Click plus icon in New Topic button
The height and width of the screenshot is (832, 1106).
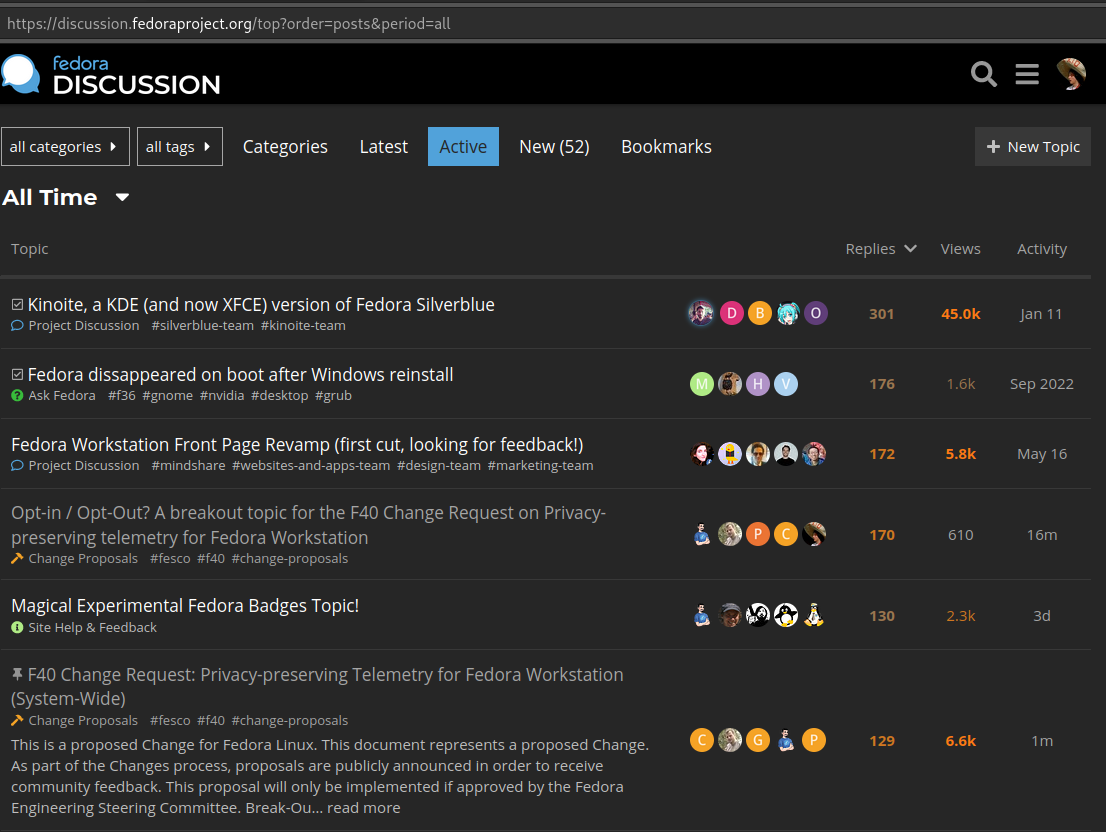993,147
